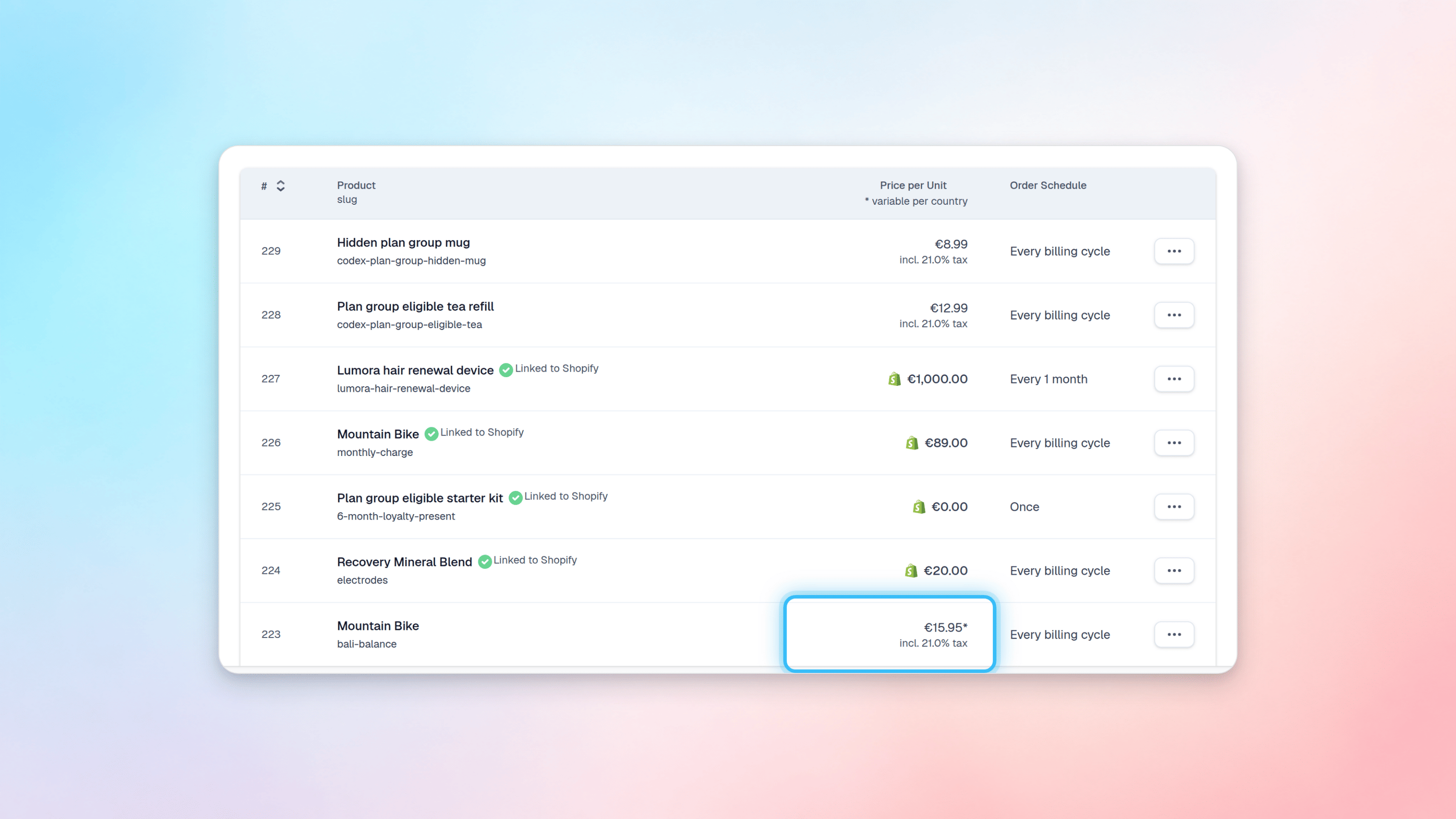Click Once order schedule on row 225
Screen dimensions: 1456x819
click(1025, 507)
